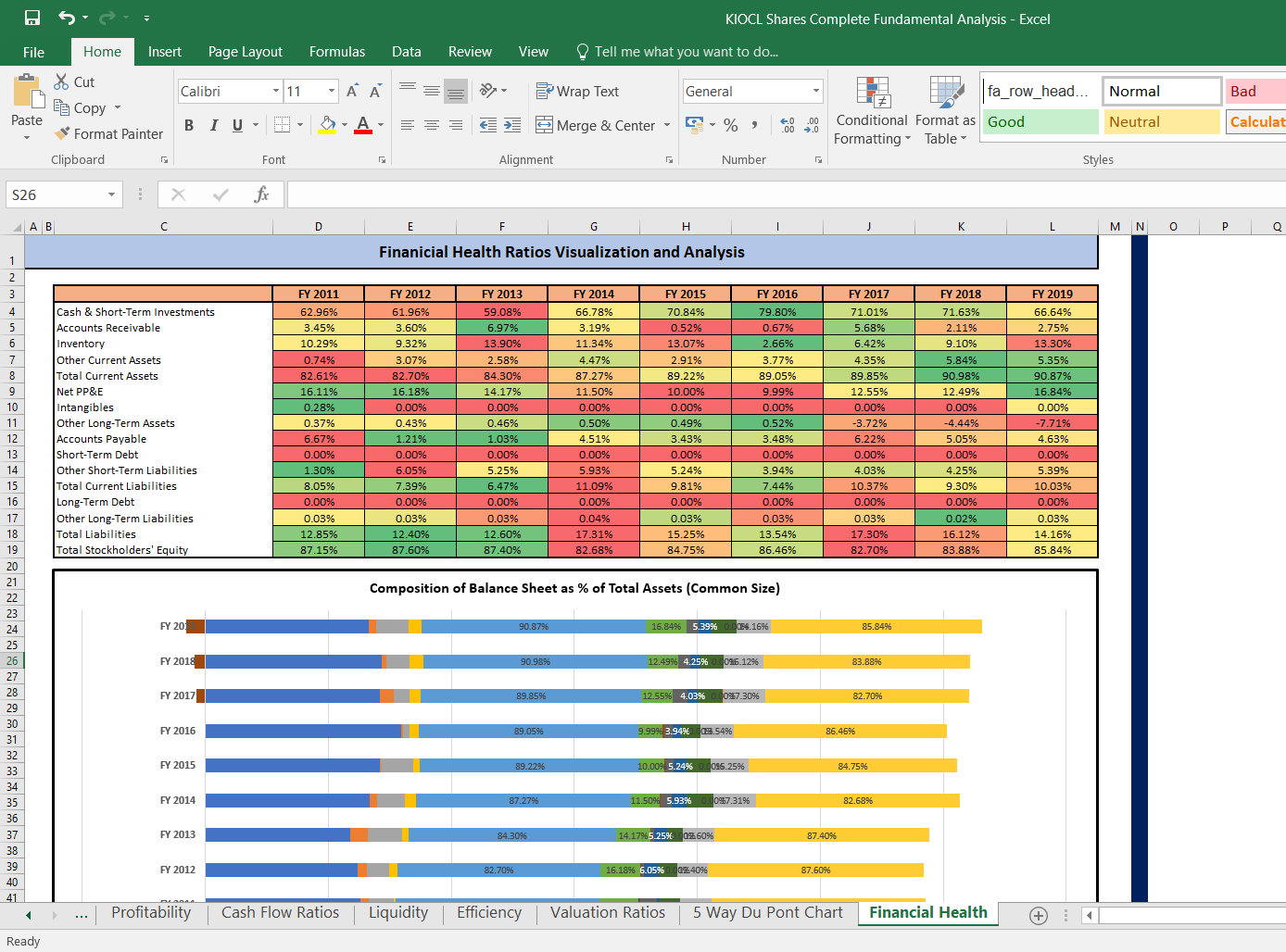Open the File menu
Viewport: 1286px width, 952px height.
point(33,52)
